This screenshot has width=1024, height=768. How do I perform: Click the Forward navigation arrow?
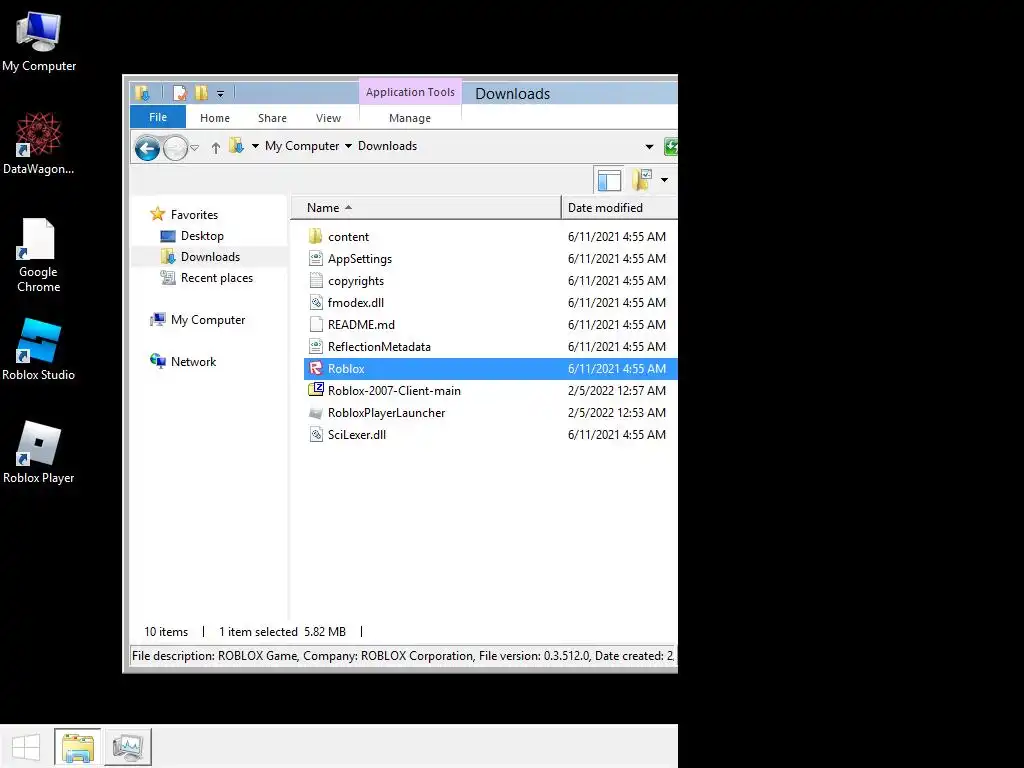[175, 148]
